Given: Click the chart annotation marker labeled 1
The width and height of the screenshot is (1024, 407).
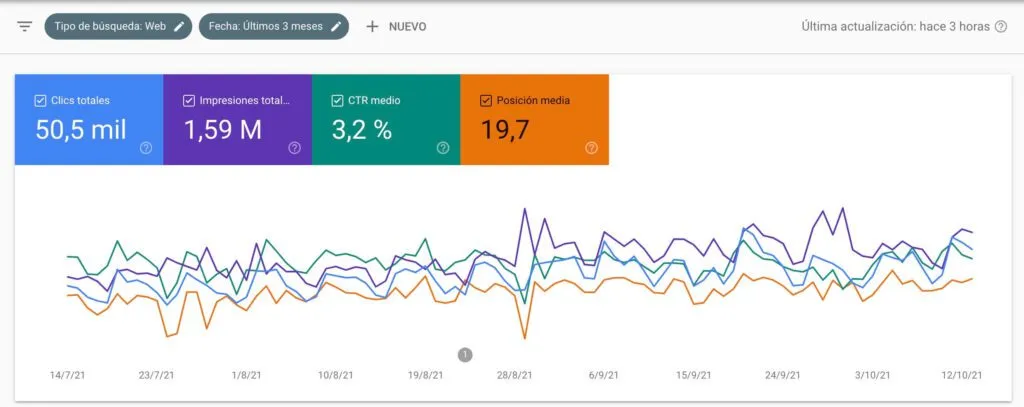Looking at the screenshot, I should [465, 355].
